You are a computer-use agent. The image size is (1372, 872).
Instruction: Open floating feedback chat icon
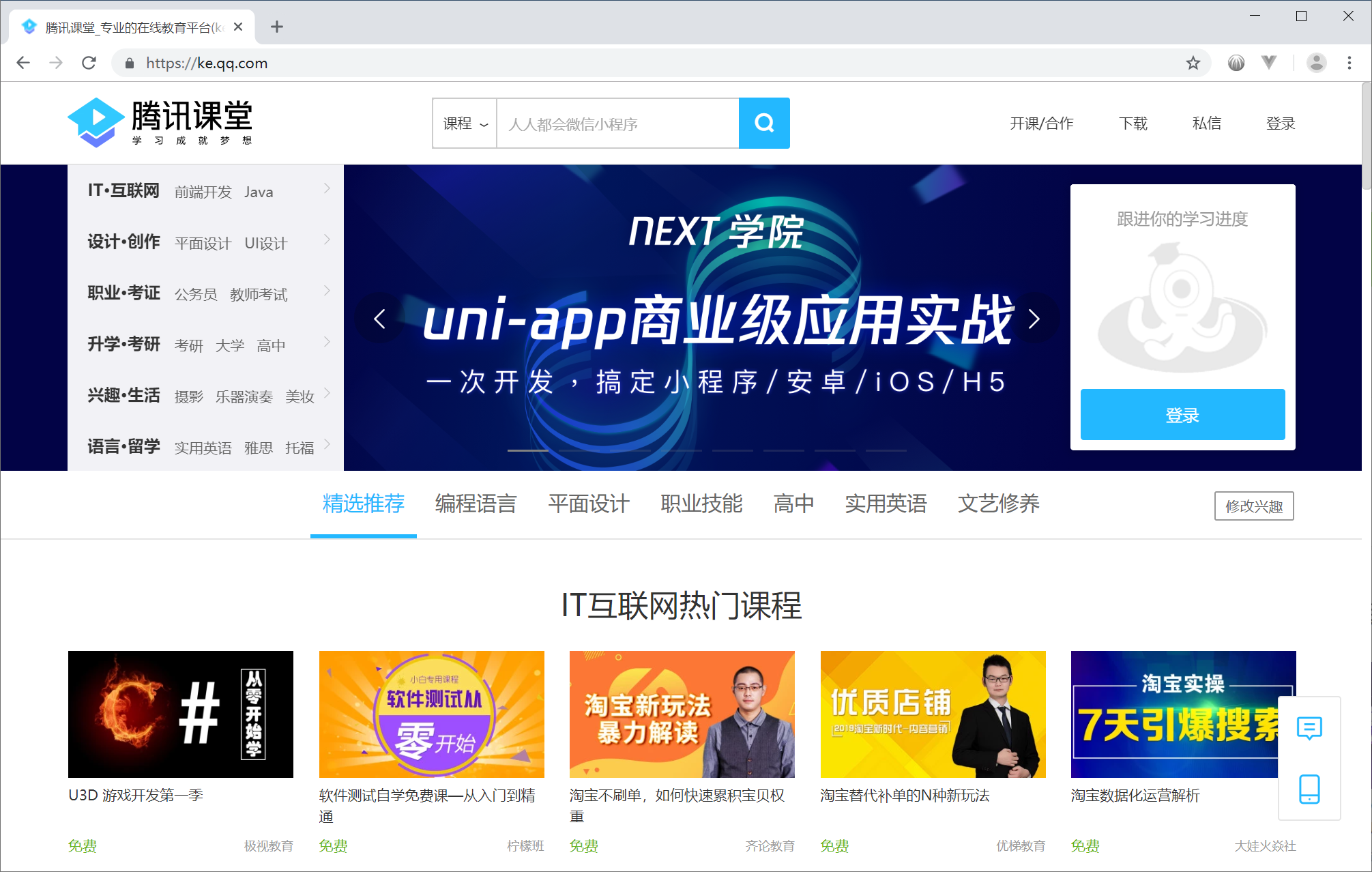click(x=1309, y=728)
